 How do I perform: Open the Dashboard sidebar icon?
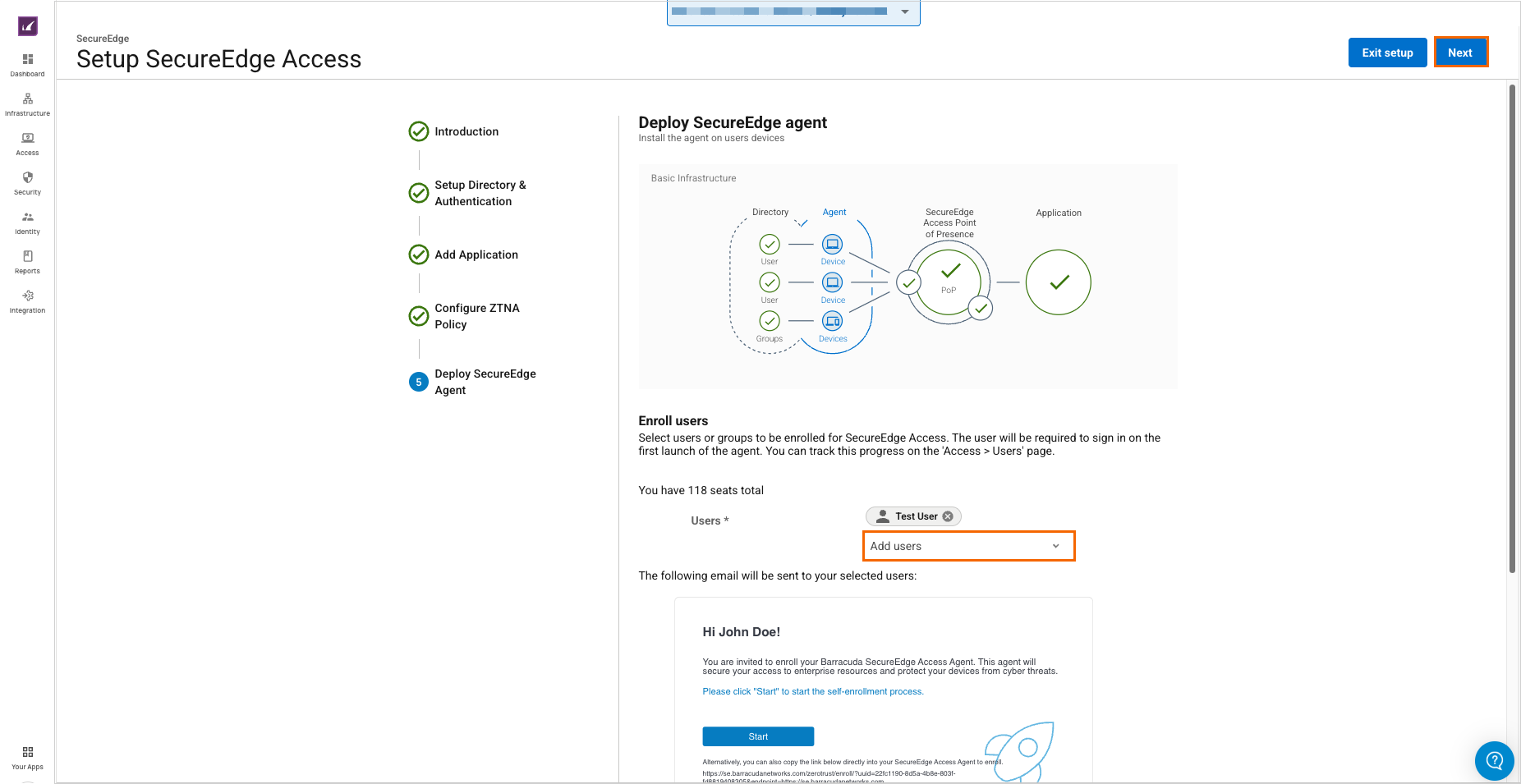coord(27,64)
